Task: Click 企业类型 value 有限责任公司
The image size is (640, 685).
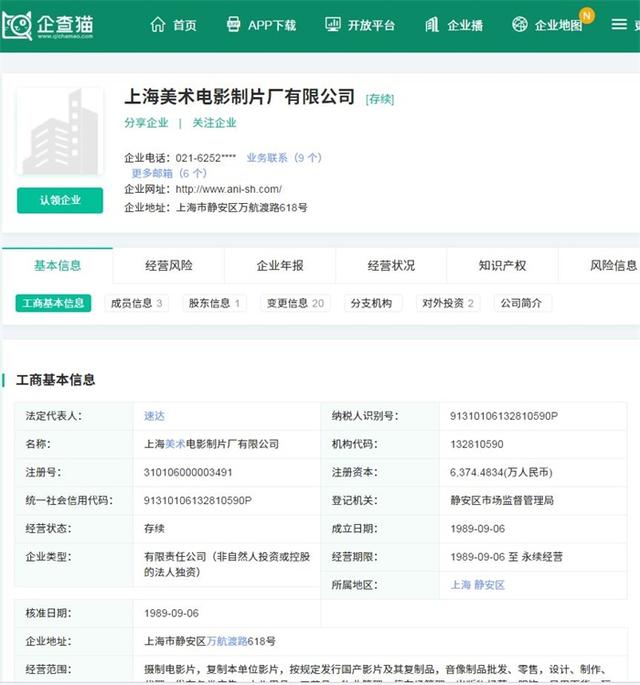Action: (x=227, y=564)
